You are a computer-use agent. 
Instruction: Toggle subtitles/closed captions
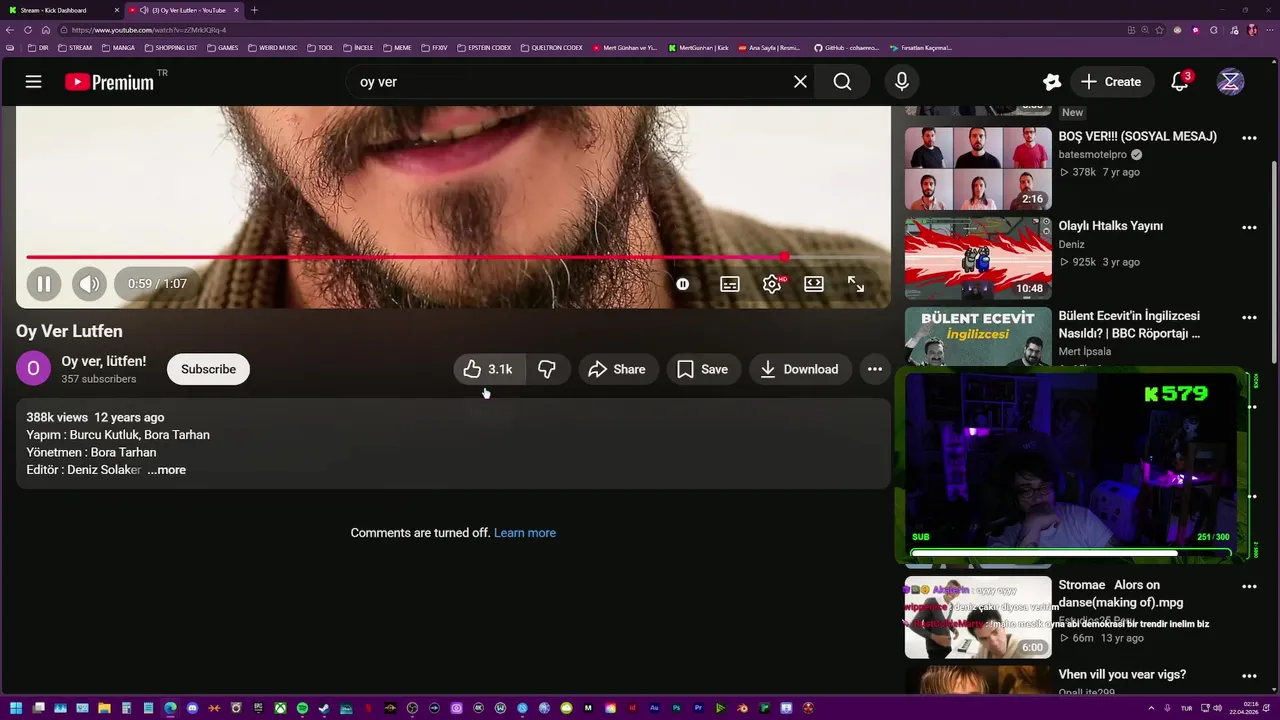click(x=730, y=284)
